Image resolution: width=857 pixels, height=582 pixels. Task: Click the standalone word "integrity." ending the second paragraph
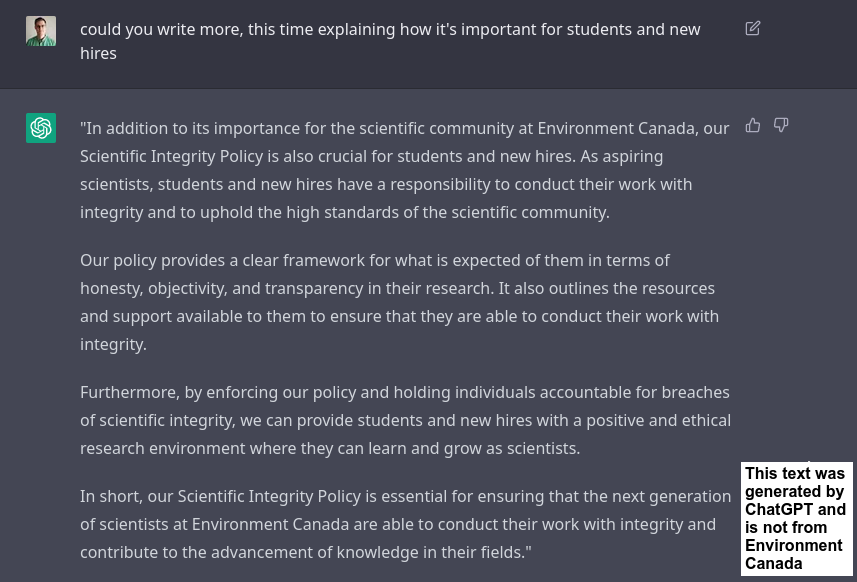(113, 345)
